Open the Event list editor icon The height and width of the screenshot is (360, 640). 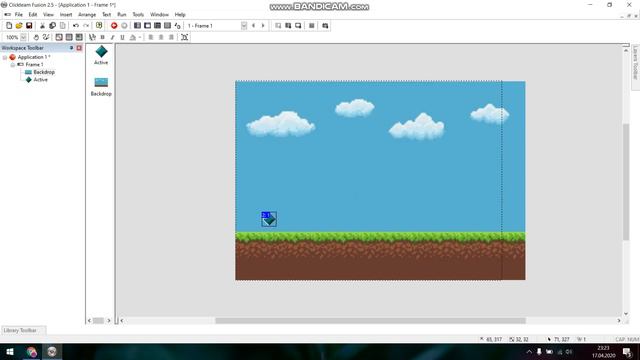pos(167,25)
